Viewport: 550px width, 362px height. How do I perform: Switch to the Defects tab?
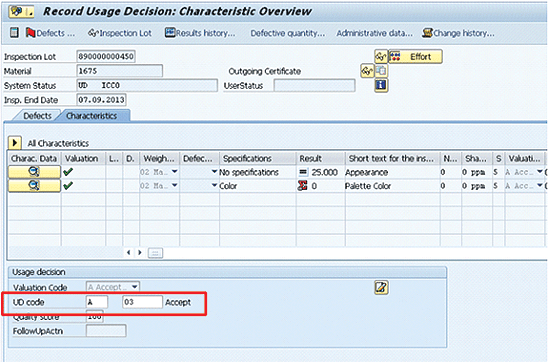(x=37, y=116)
